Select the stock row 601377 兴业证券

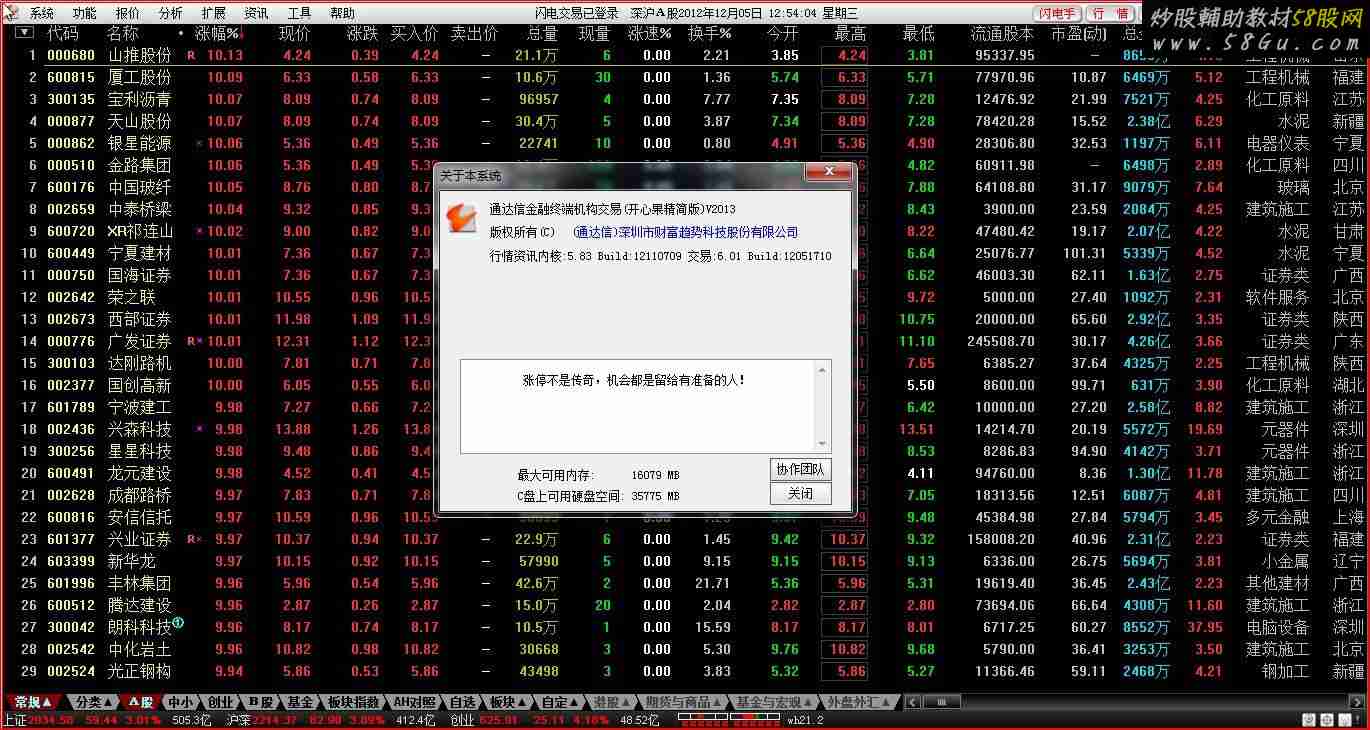point(685,539)
